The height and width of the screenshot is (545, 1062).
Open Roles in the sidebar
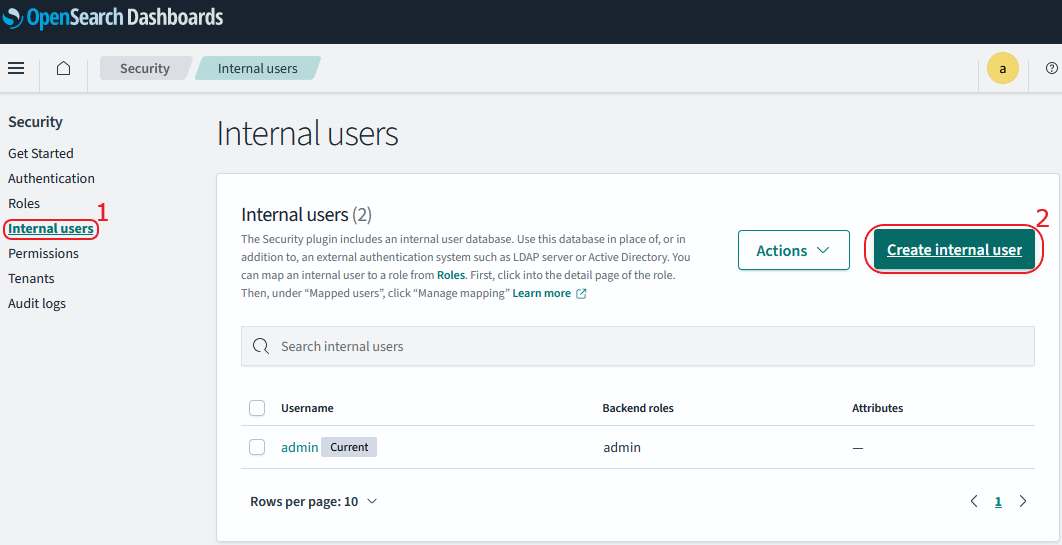coord(24,204)
